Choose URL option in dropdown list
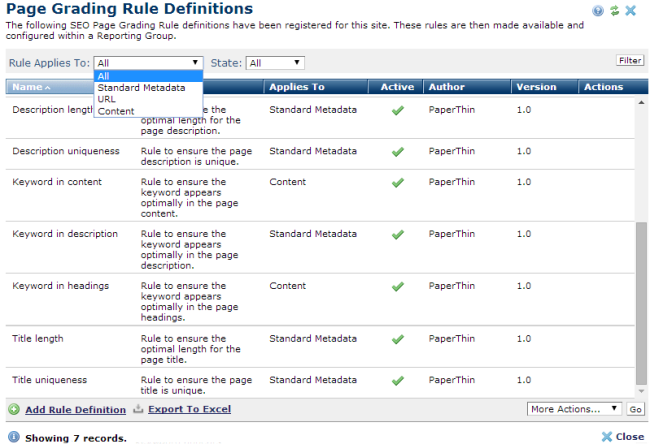The height and width of the screenshot is (444, 650). (107, 99)
